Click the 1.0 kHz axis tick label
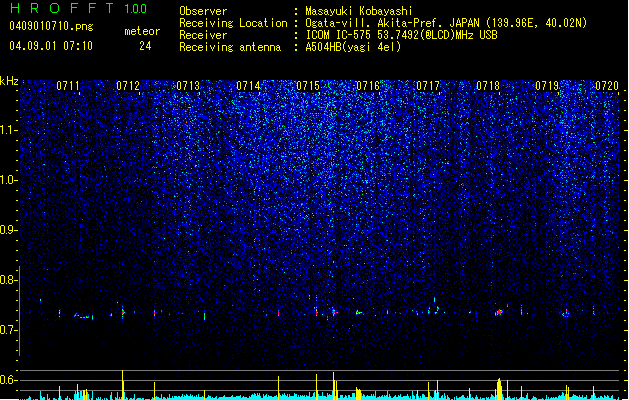Image resolution: width=629 pixels, height=400 pixels. pos(8,180)
